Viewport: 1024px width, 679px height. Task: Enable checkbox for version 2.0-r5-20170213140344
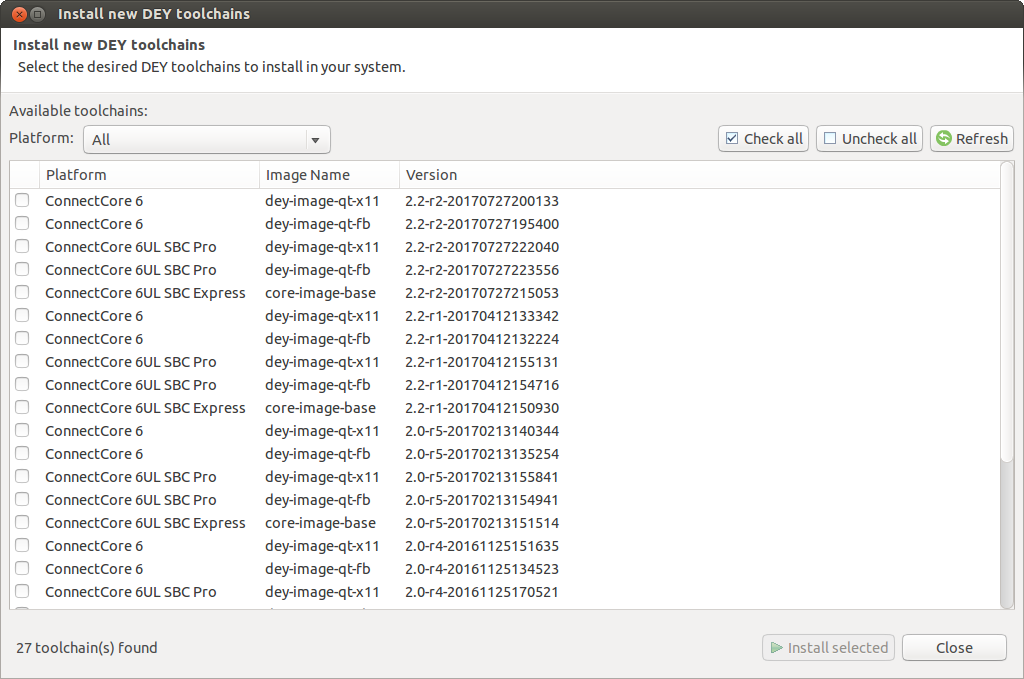[22, 431]
